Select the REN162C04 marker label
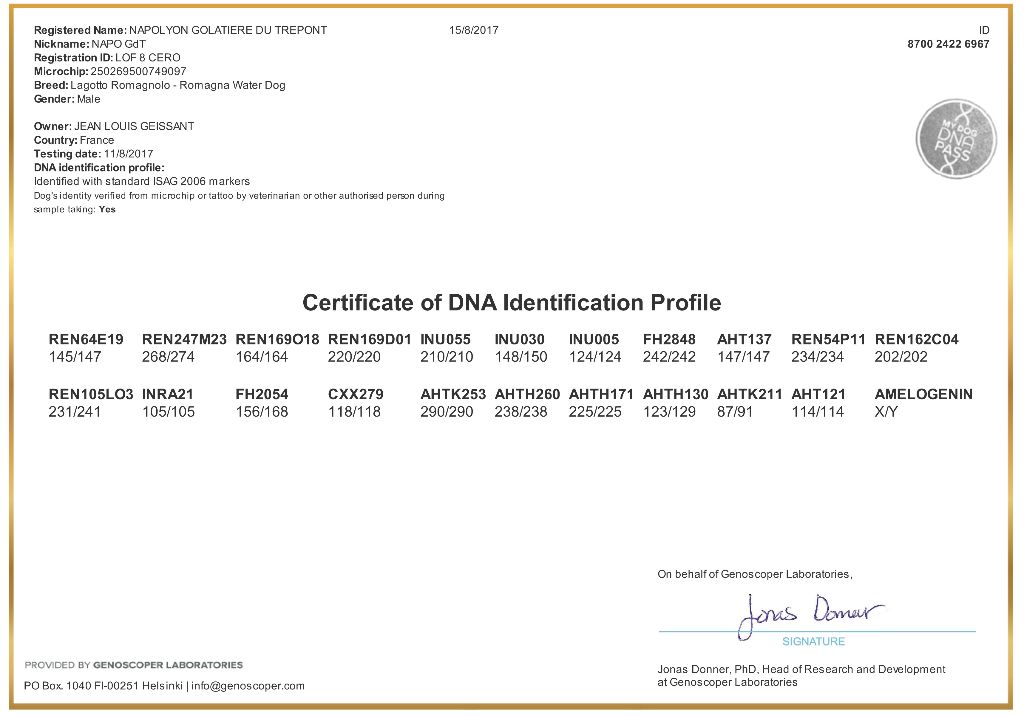The height and width of the screenshot is (716, 1024). point(916,340)
